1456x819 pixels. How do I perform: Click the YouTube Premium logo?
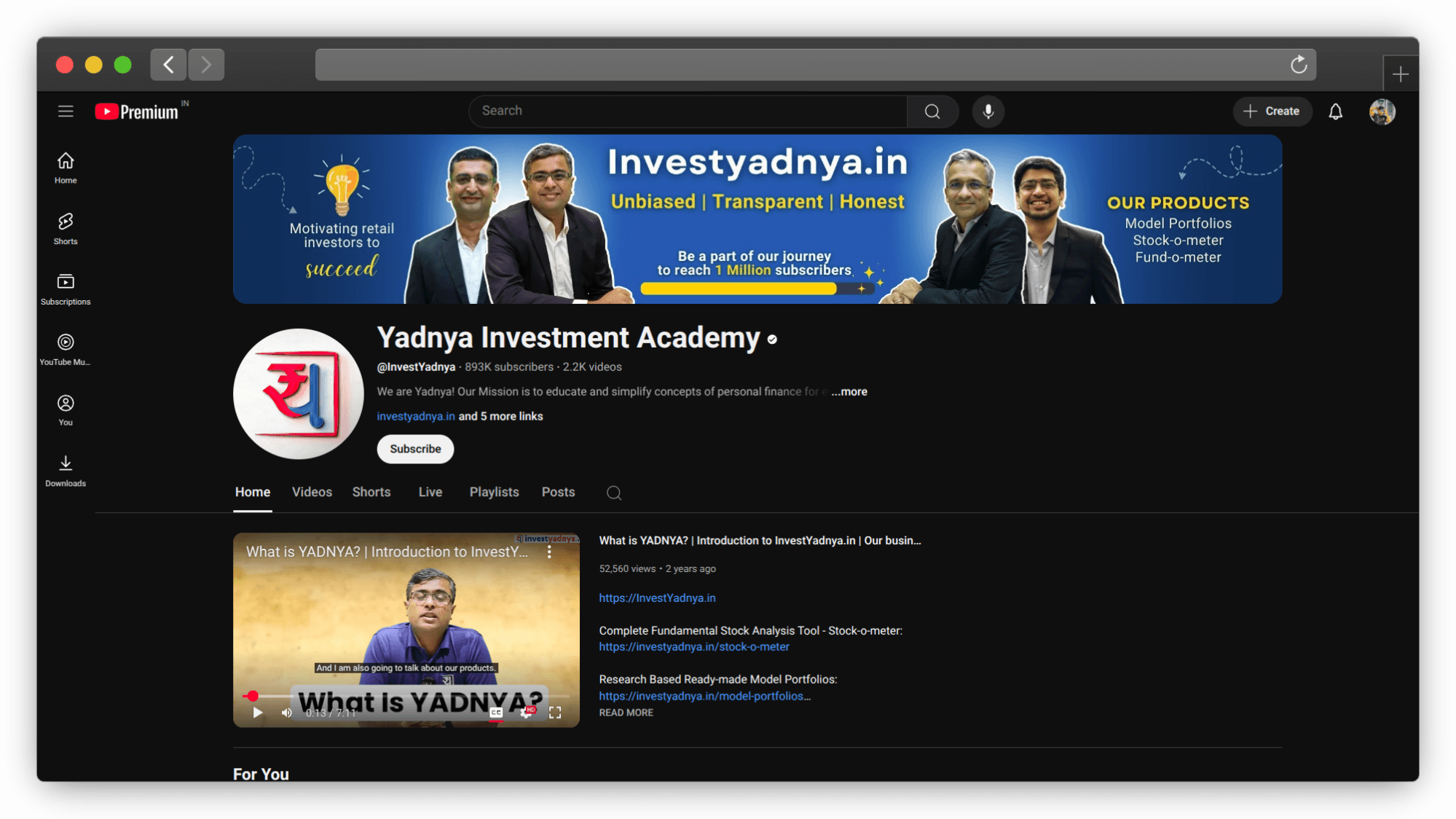point(137,111)
